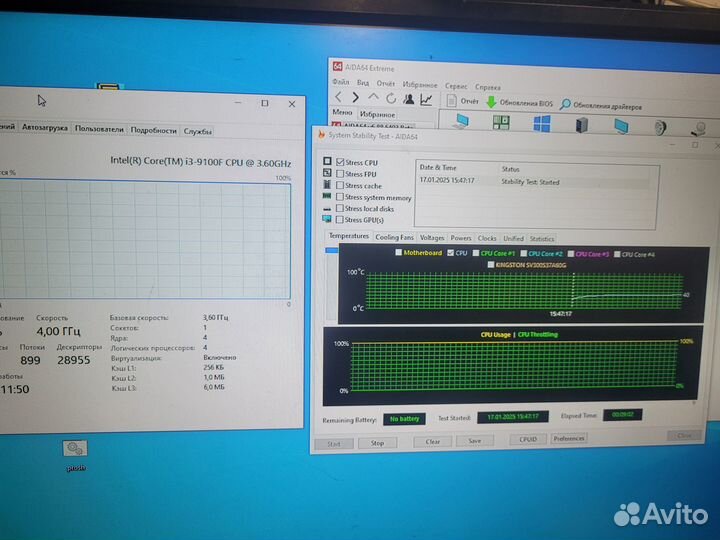
Task: Click the refresh icon in AIDA64 toolbar
Action: [x=391, y=98]
